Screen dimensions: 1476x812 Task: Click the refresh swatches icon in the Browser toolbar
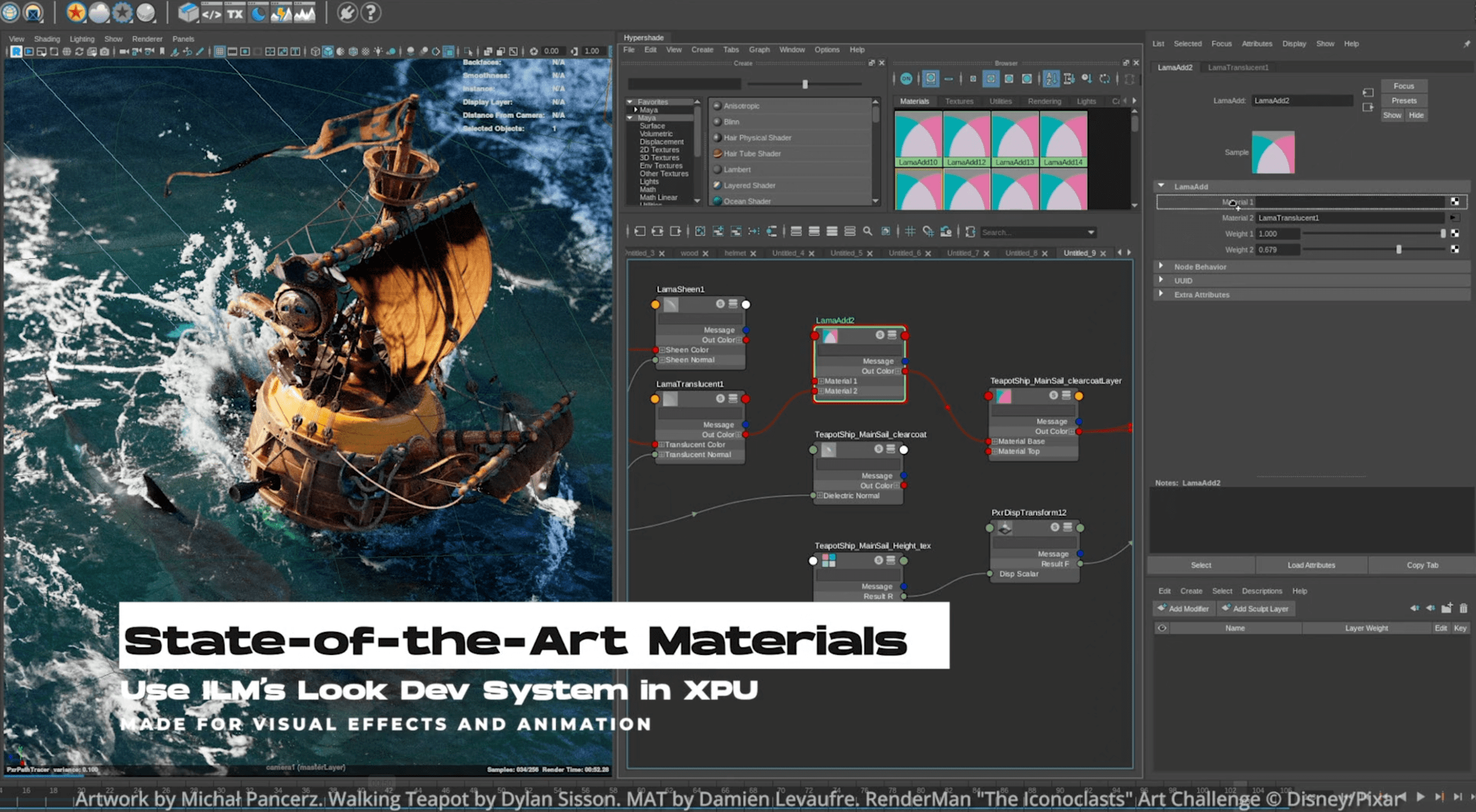coord(1105,80)
